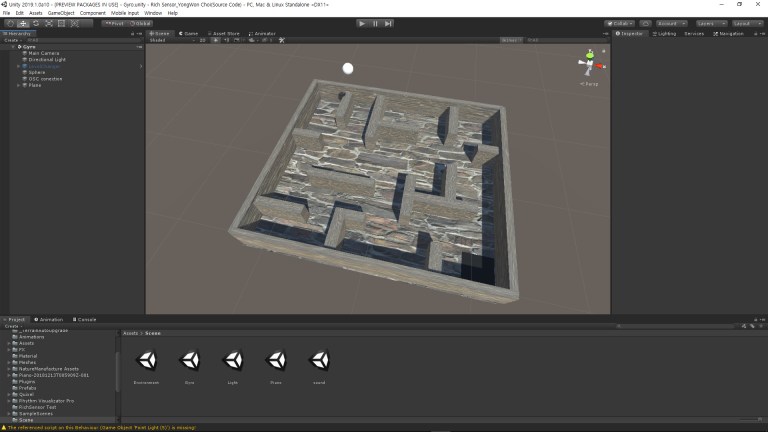The width and height of the screenshot is (768, 432).
Task: Toggle 2D view mode in Scene
Action: click(203, 40)
